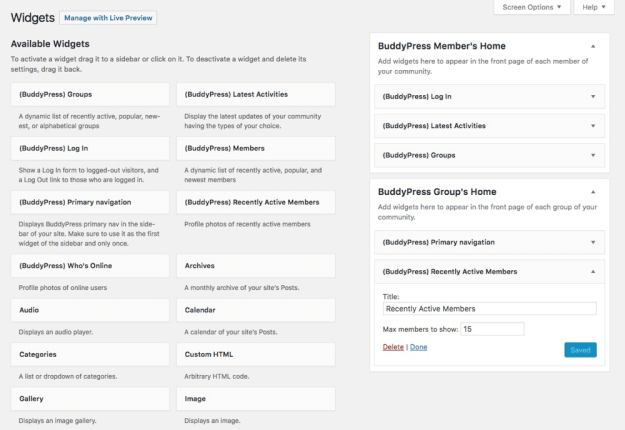625x430 pixels.
Task: Click the Title input field
Action: tap(489, 309)
